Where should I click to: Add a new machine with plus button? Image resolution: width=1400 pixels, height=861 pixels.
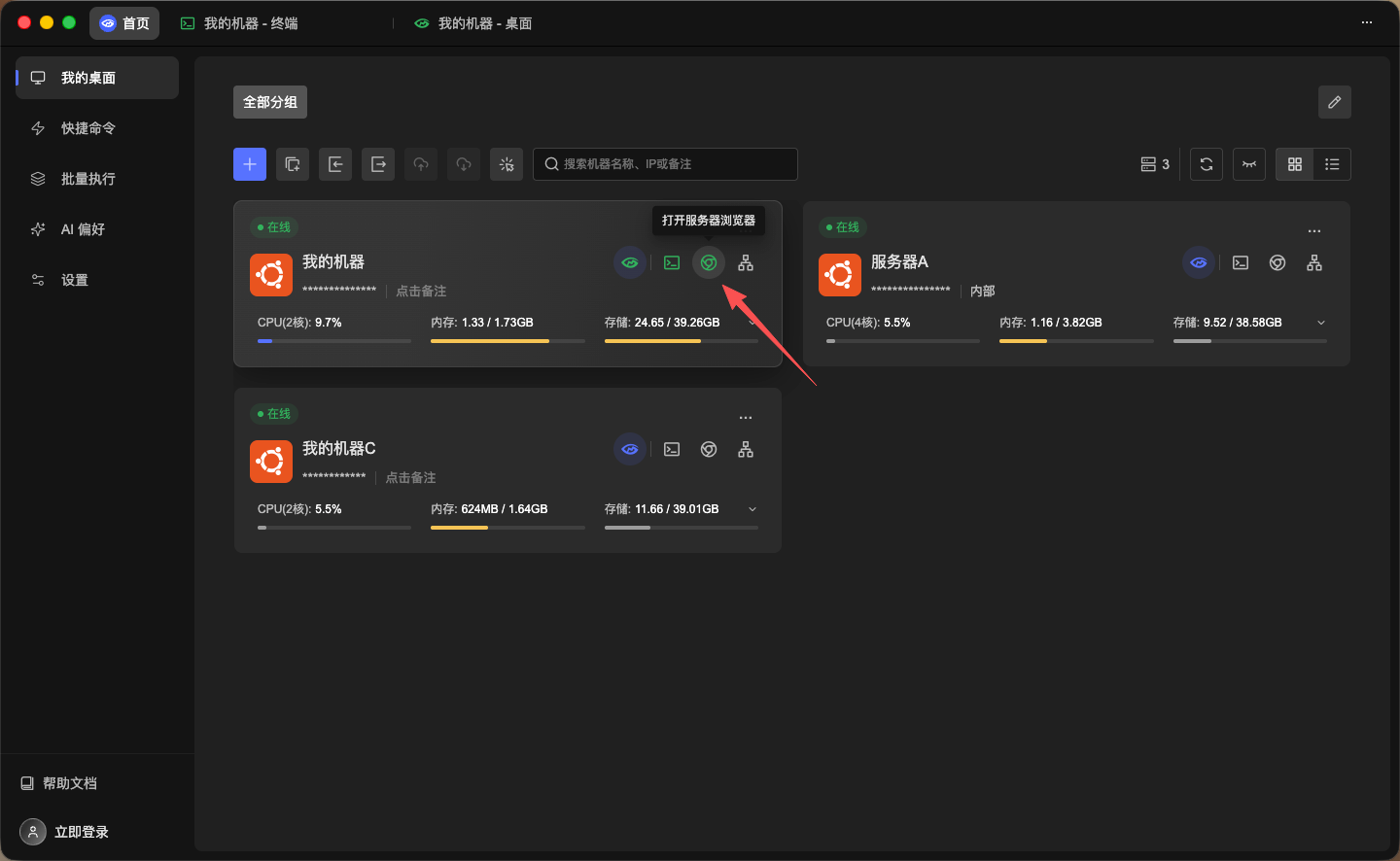tap(250, 164)
